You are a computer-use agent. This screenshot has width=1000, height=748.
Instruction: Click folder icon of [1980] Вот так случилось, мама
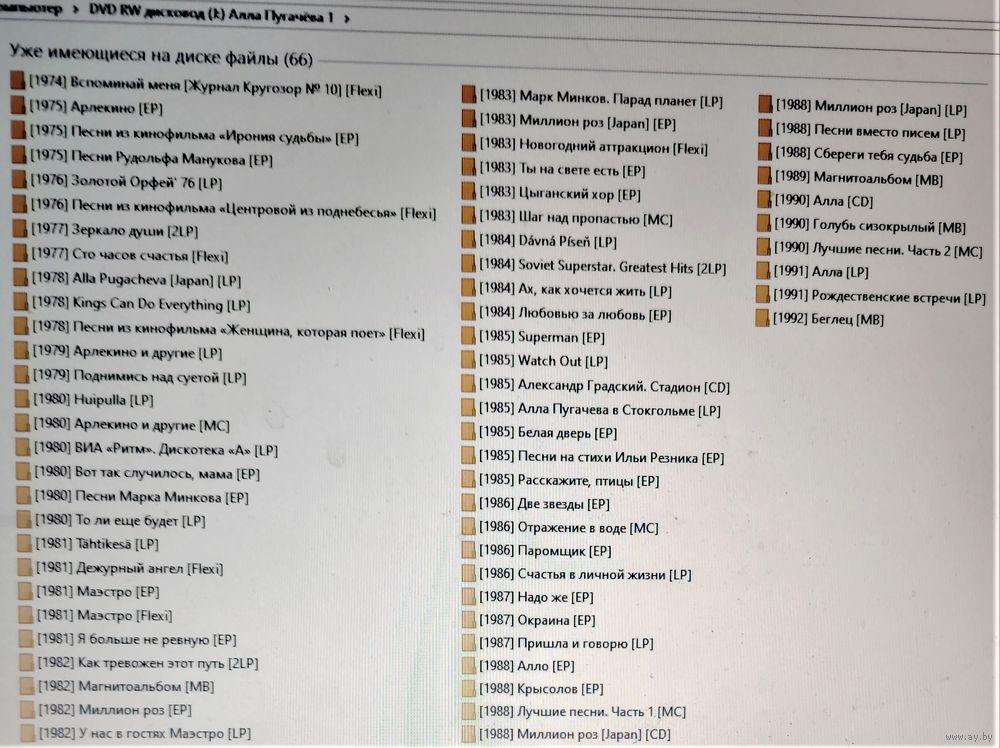pyautogui.click(x=23, y=472)
